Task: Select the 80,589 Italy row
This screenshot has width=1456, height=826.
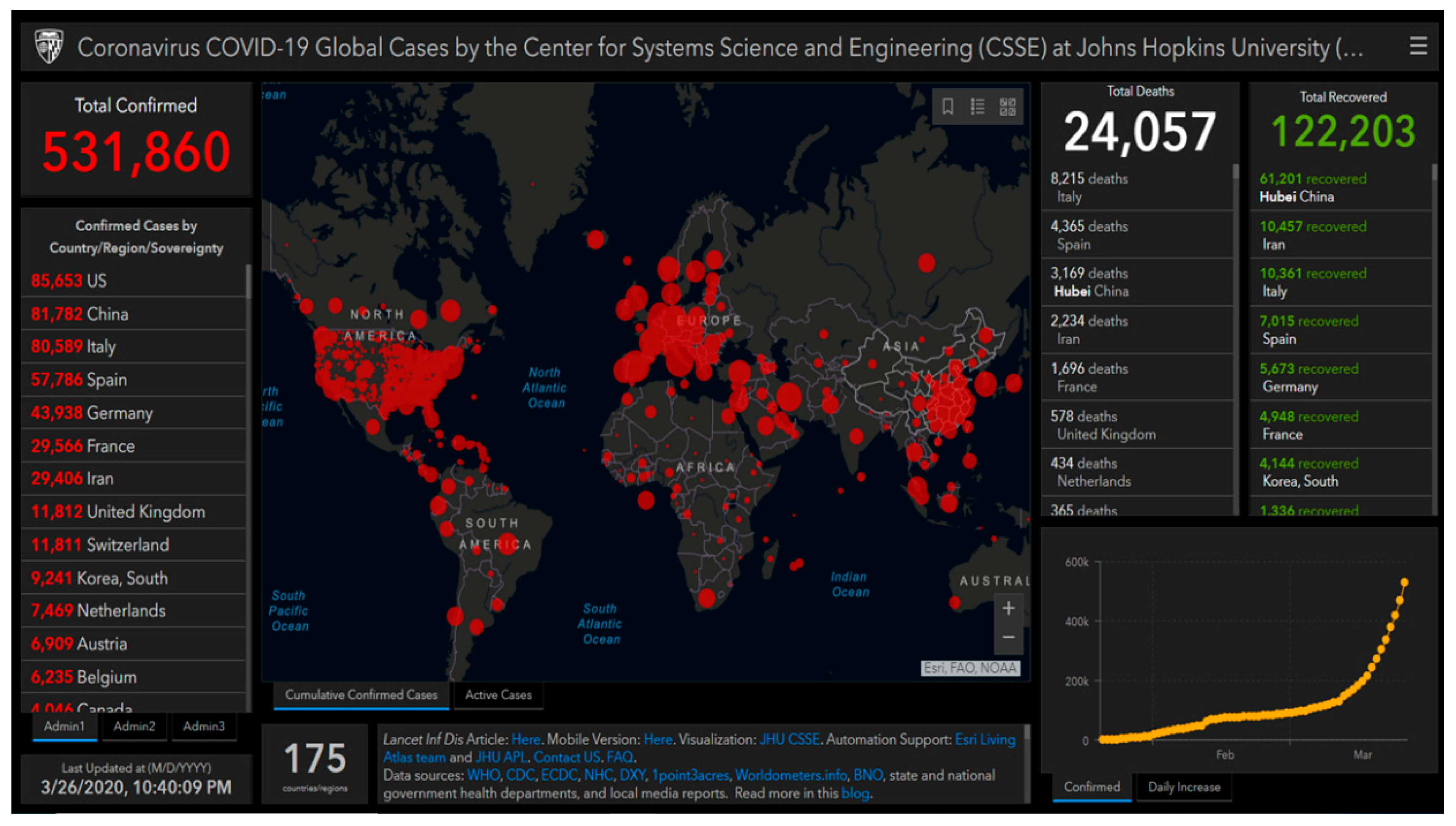Action: tap(133, 347)
